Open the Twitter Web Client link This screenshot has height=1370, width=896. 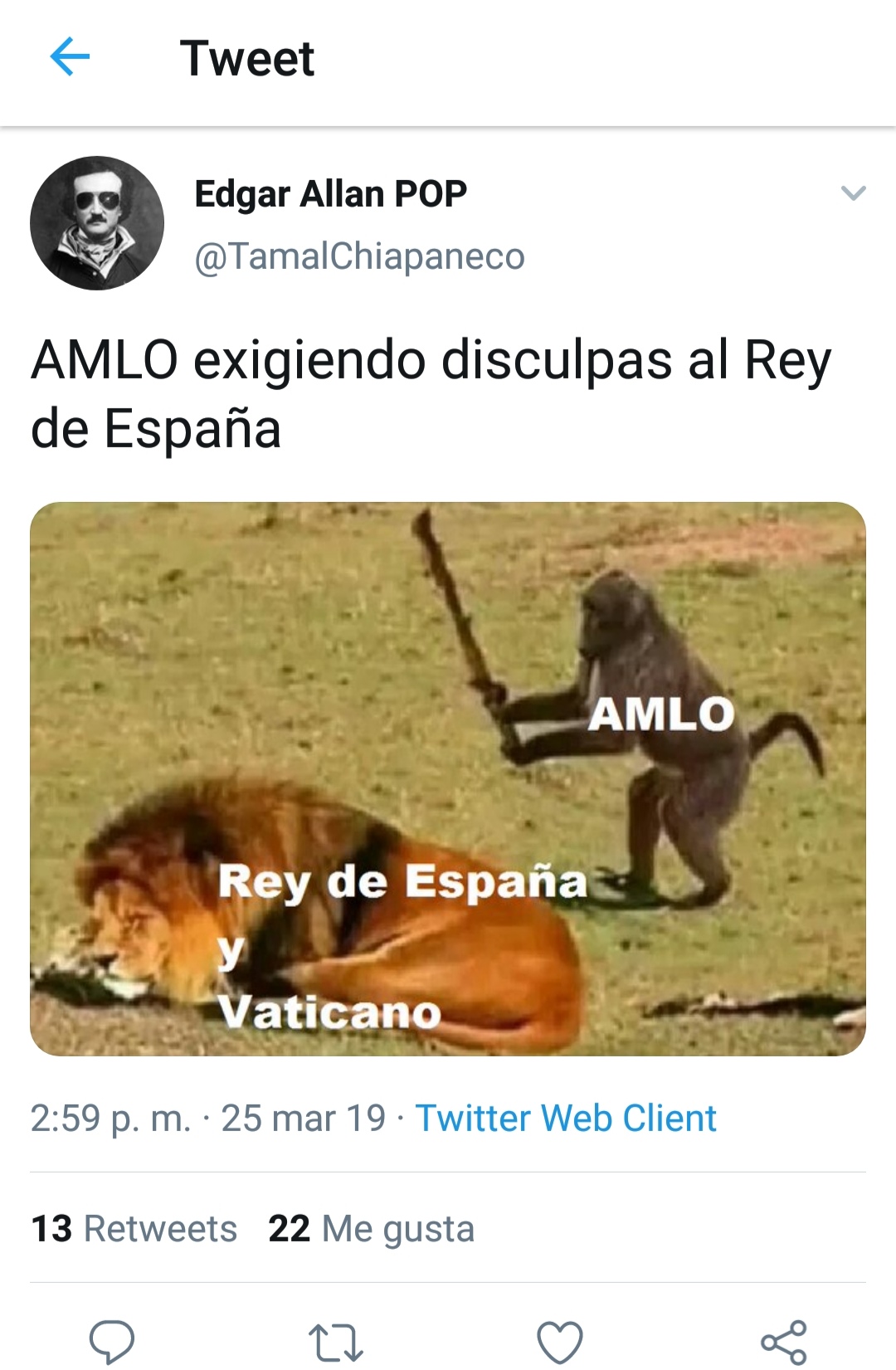pyautogui.click(x=566, y=1118)
